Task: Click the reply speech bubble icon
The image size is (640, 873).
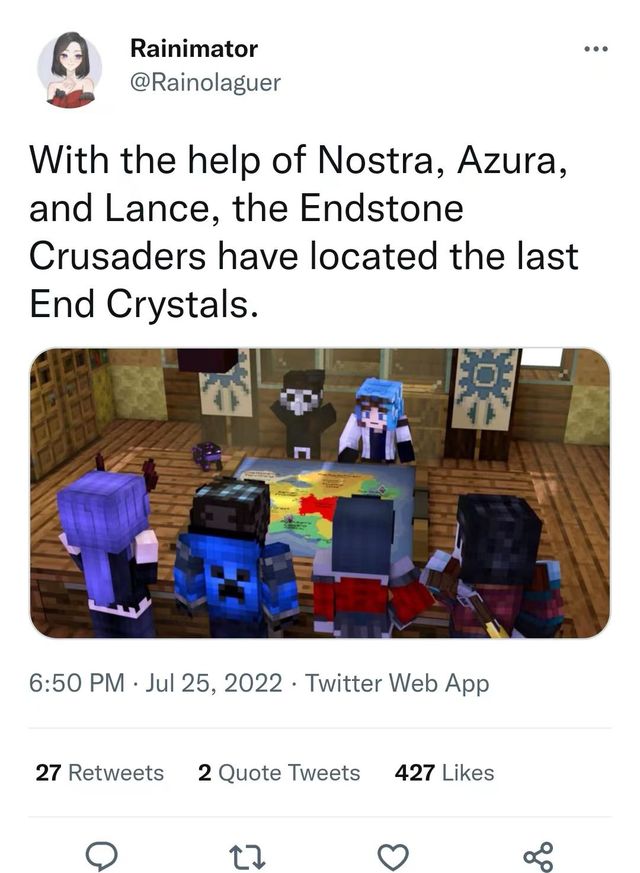Action: tap(101, 856)
